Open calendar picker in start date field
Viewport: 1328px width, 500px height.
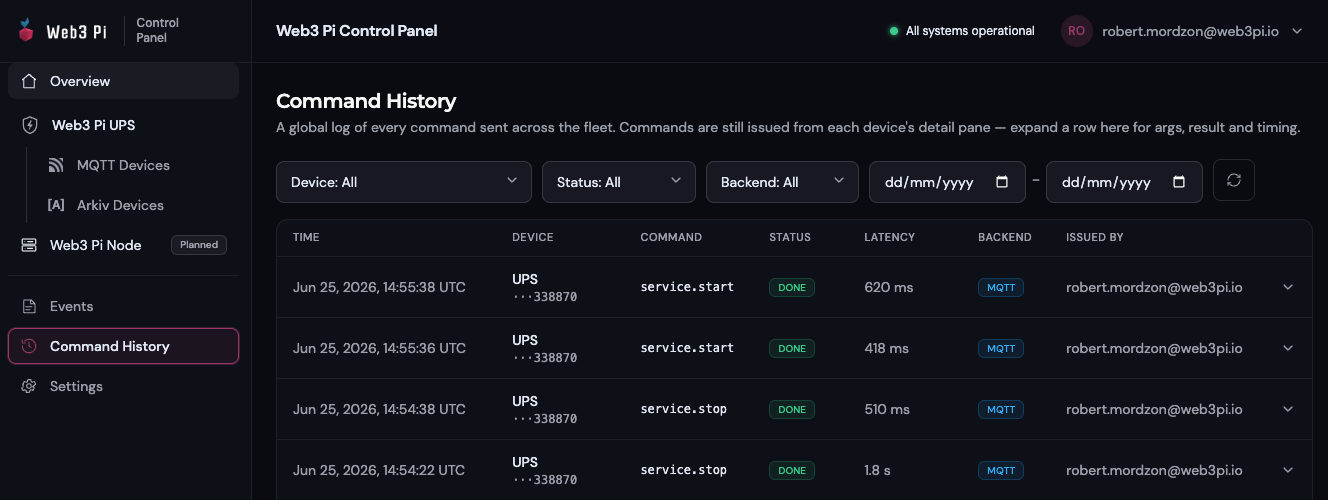(1003, 182)
